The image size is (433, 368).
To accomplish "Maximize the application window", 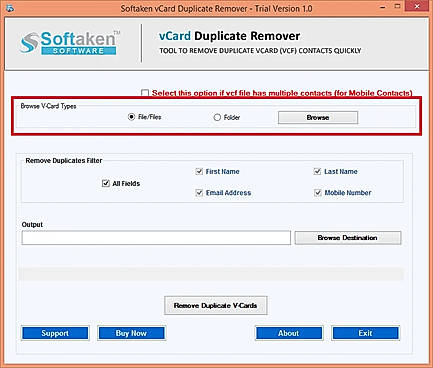I will 397,7.
